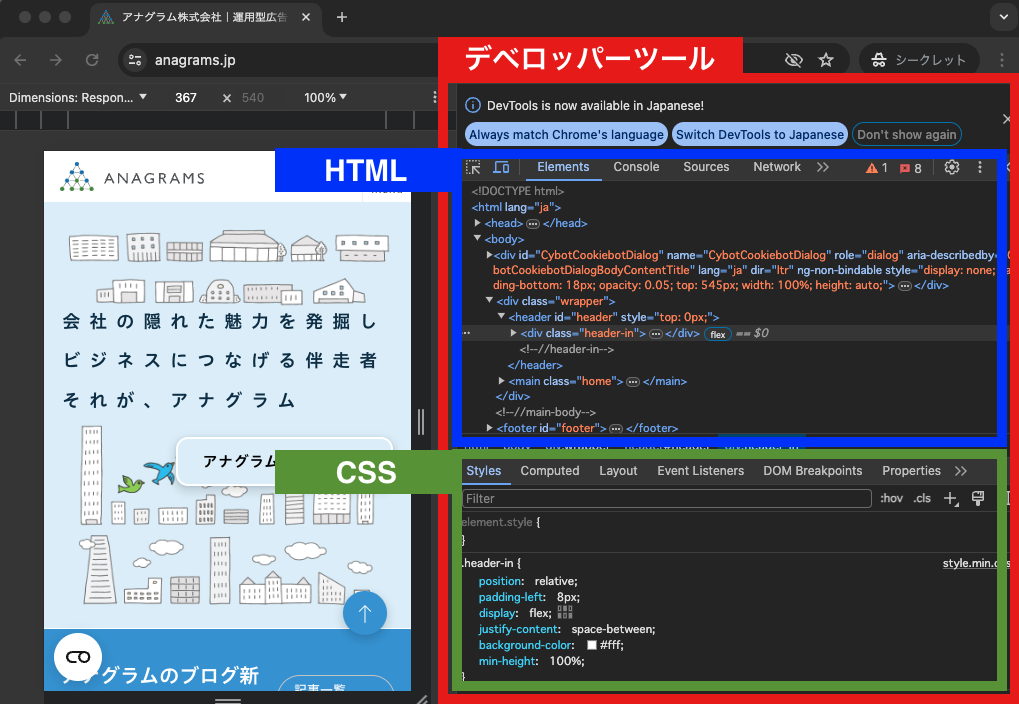
Task: Switch to the Console tab
Action: [x=636, y=167]
